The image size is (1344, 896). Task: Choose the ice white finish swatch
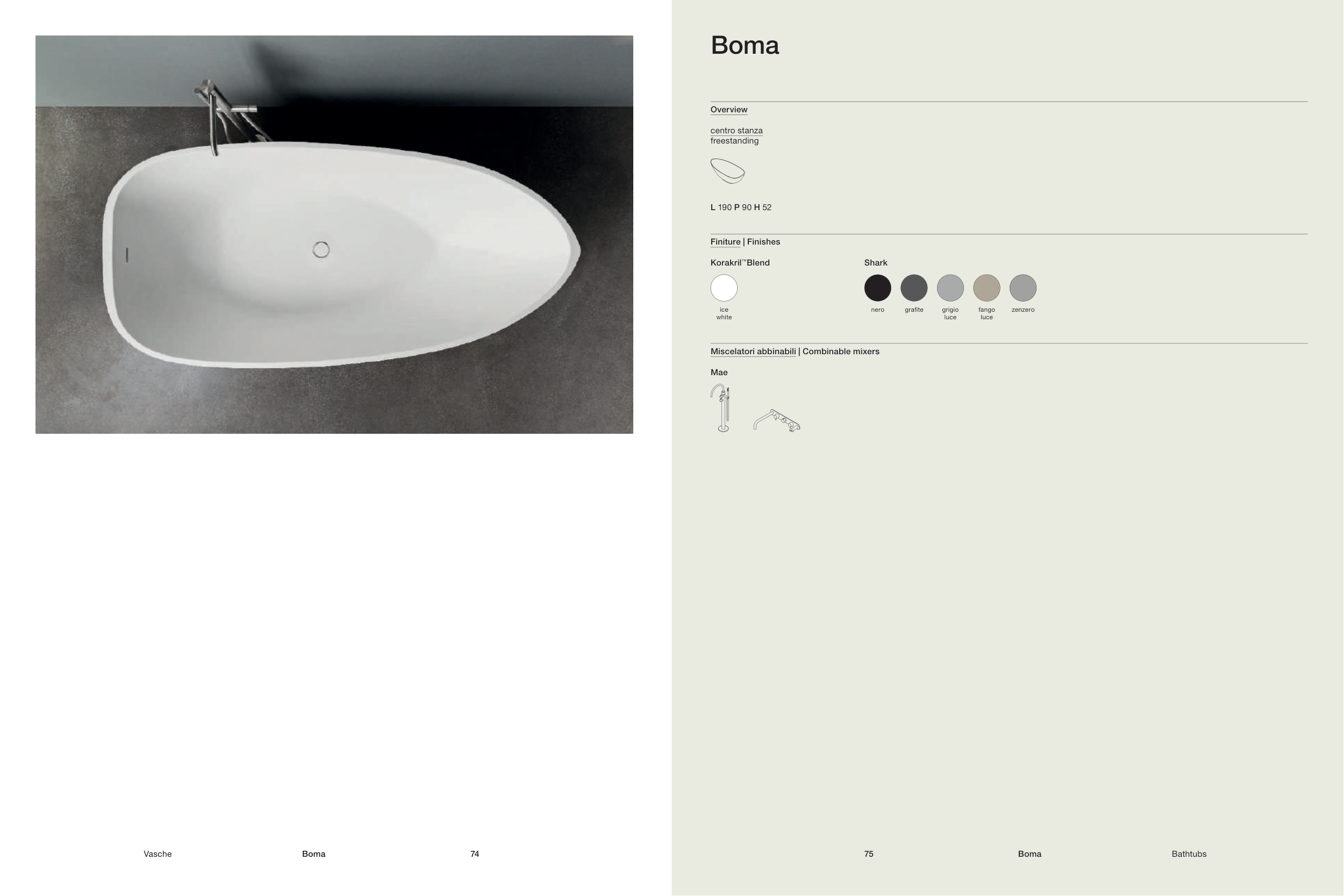pos(724,288)
